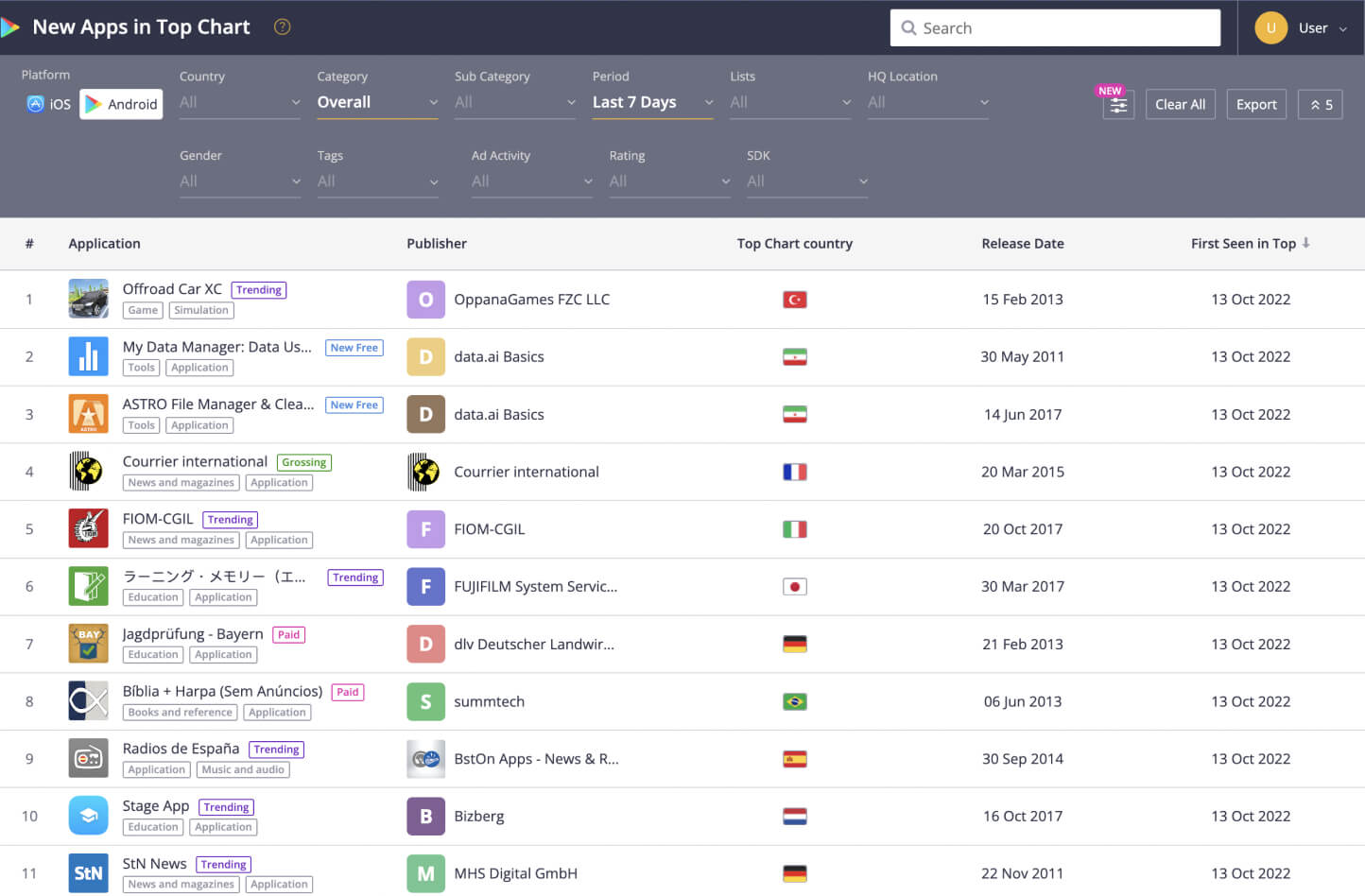
Task: Click the Paid tag on Jagdprüfung - Bayern
Action: 289,635
